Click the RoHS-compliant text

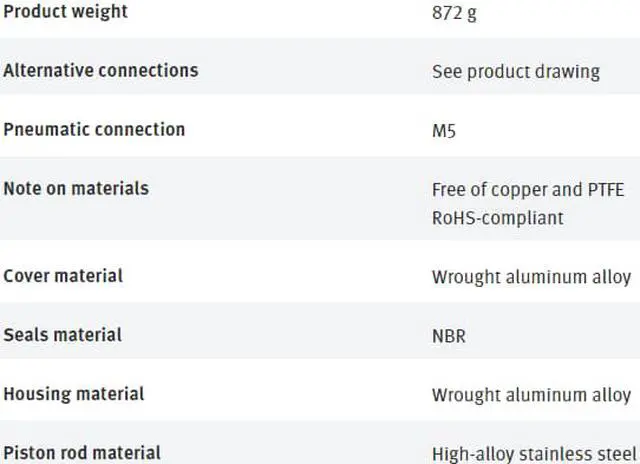pyautogui.click(x=498, y=217)
